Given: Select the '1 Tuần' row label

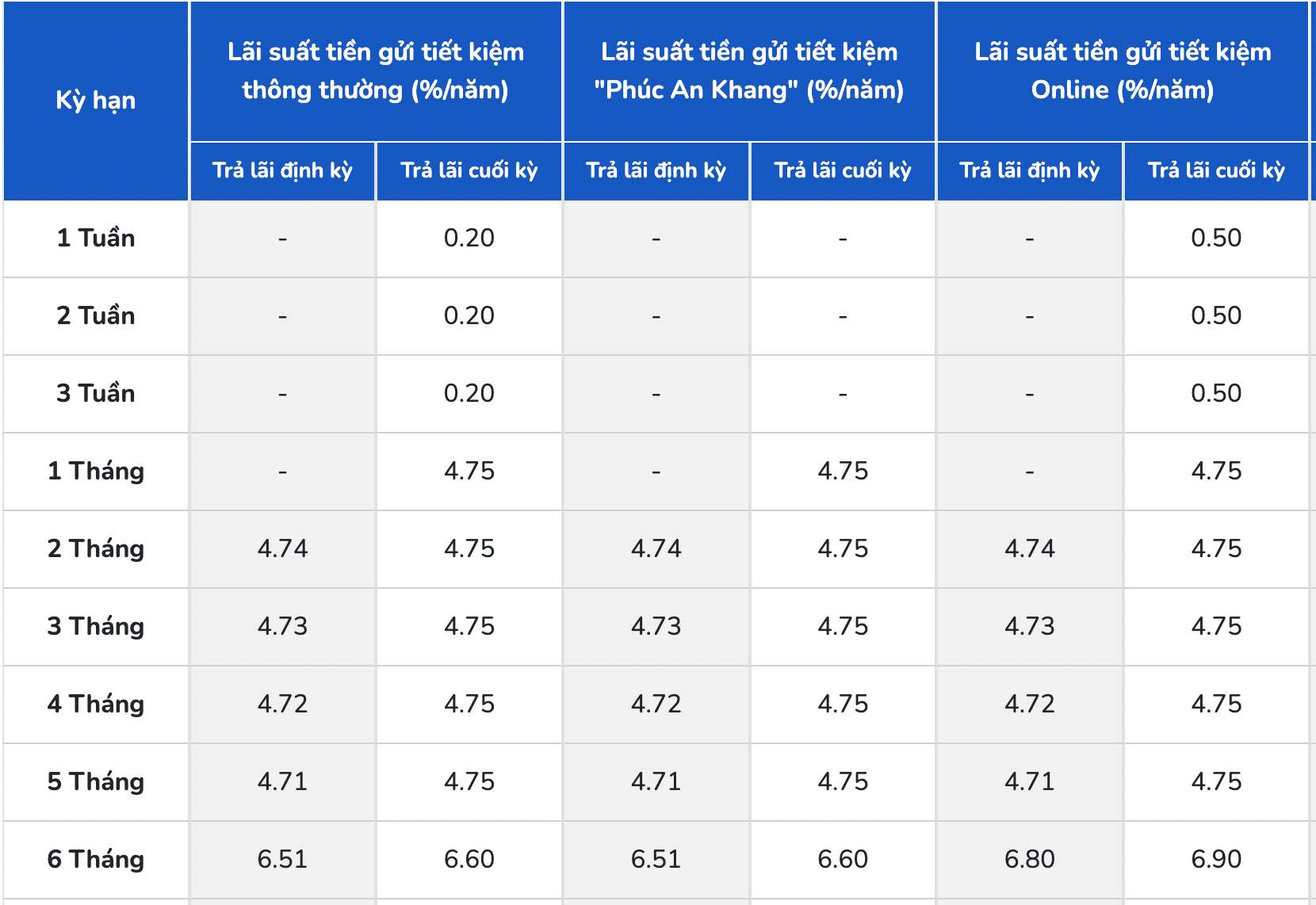Looking at the screenshot, I should (96, 239).
